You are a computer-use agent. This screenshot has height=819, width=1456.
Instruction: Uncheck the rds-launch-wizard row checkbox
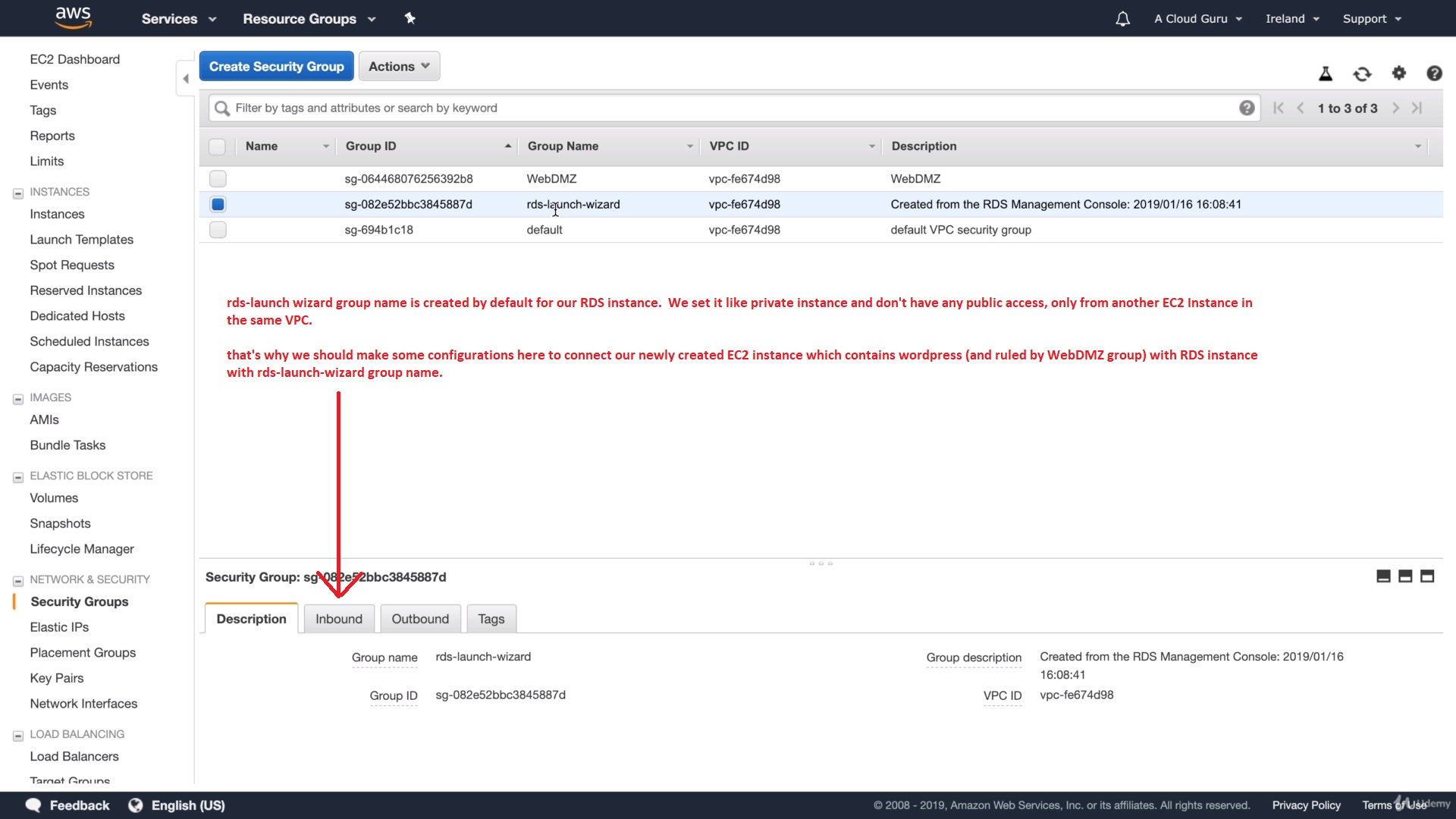click(218, 204)
